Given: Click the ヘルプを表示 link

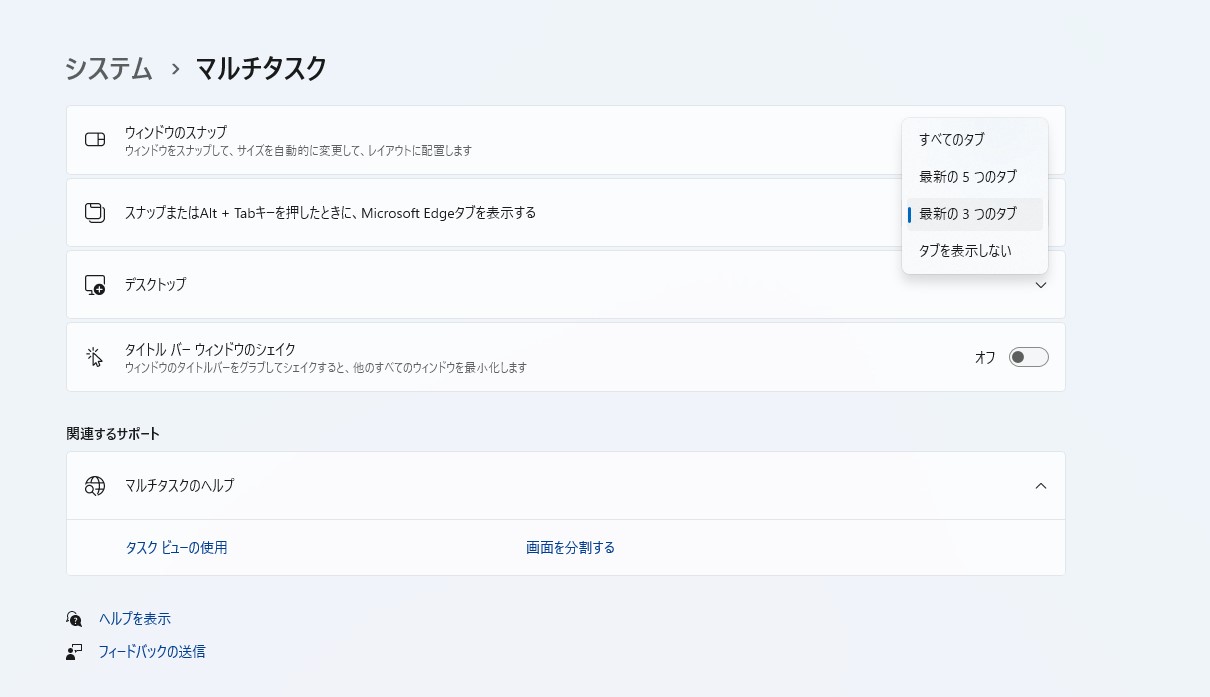Looking at the screenshot, I should click(134, 618).
